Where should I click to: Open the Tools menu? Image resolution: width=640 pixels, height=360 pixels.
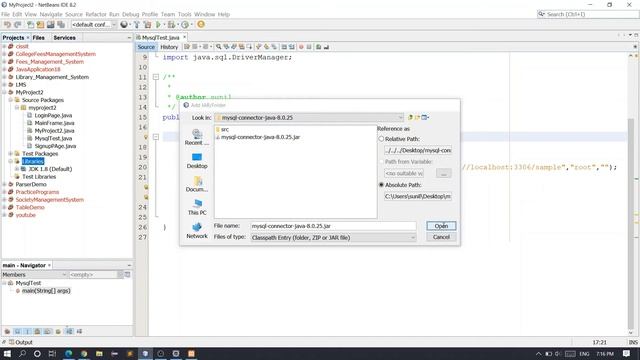184,14
